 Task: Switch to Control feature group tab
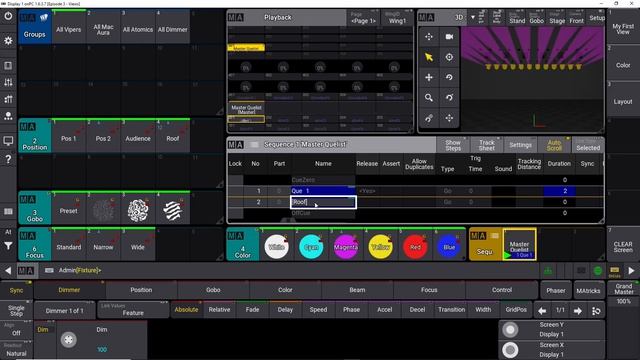point(502,290)
